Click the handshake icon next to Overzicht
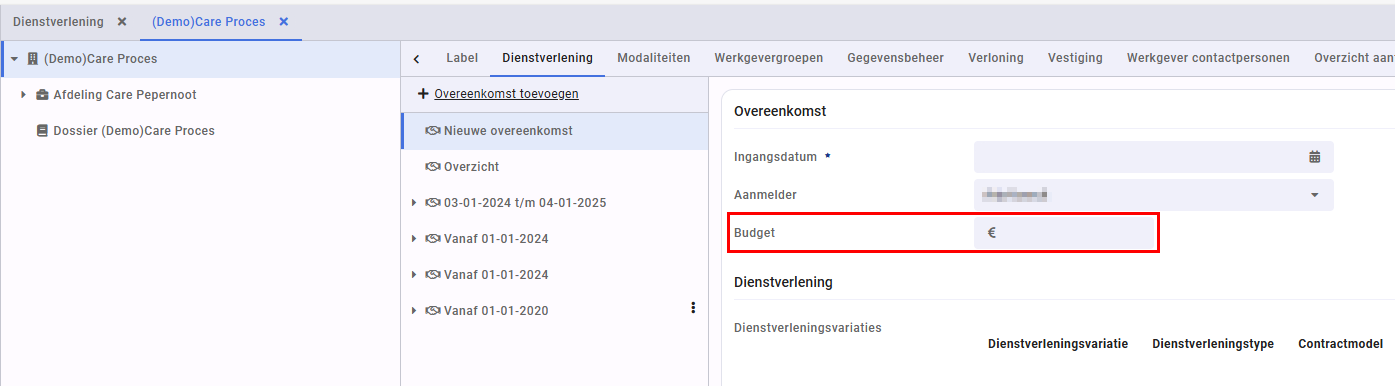Screen dimensions: 1395x386 click(433, 167)
